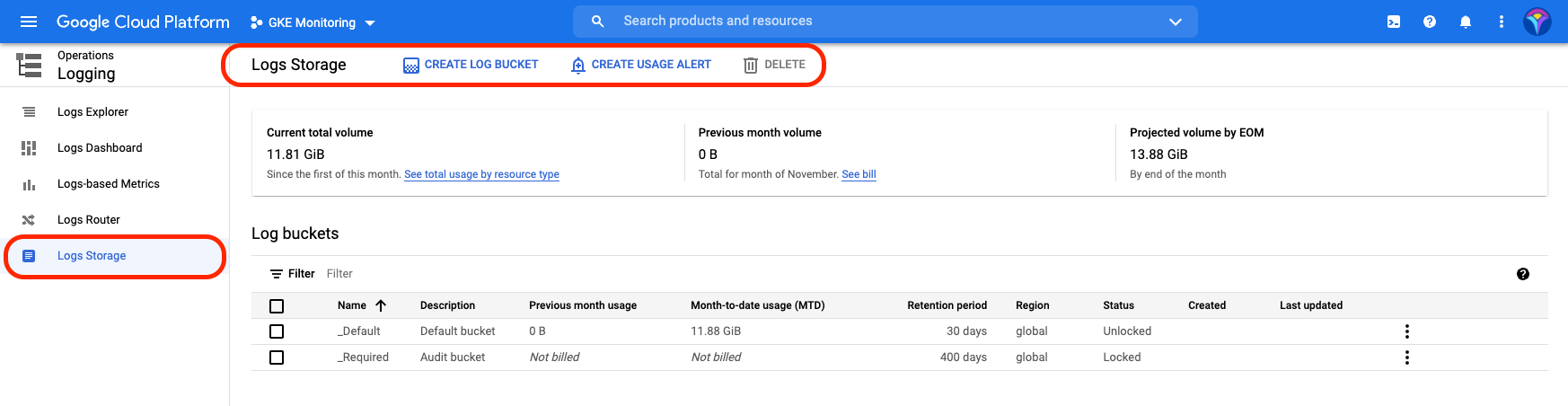Viewport: 1568px width, 406px height.
Task: Click the Name column header
Action: point(352,305)
